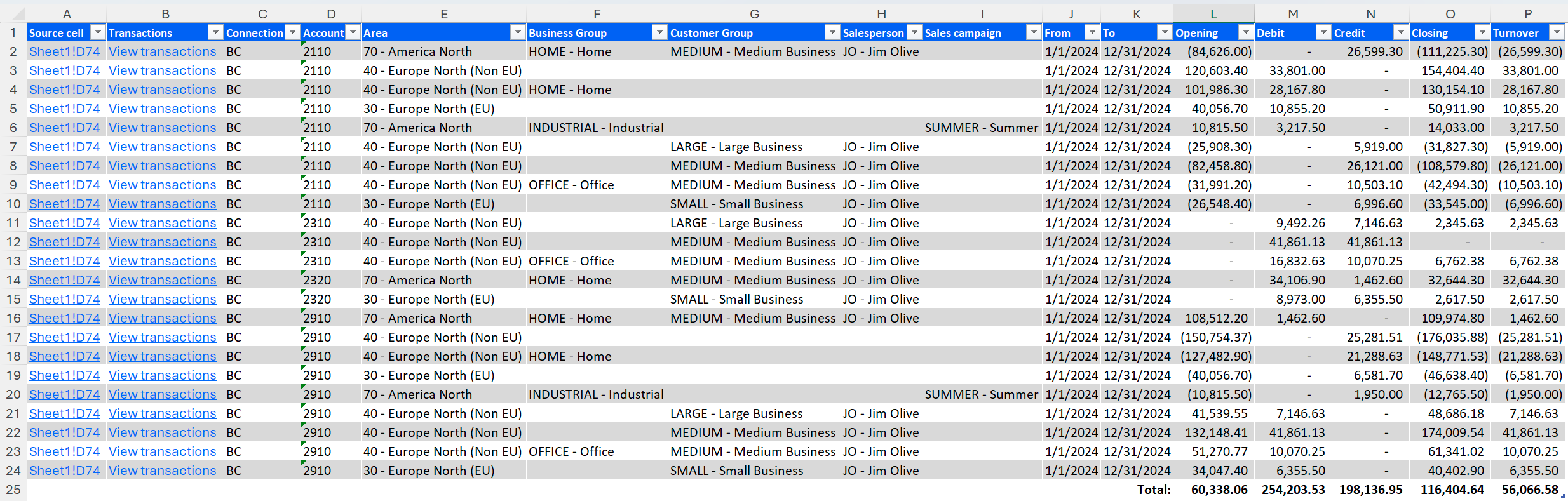Open View transactions link in row 11
Screen dimensions: 1568x501
(162, 223)
